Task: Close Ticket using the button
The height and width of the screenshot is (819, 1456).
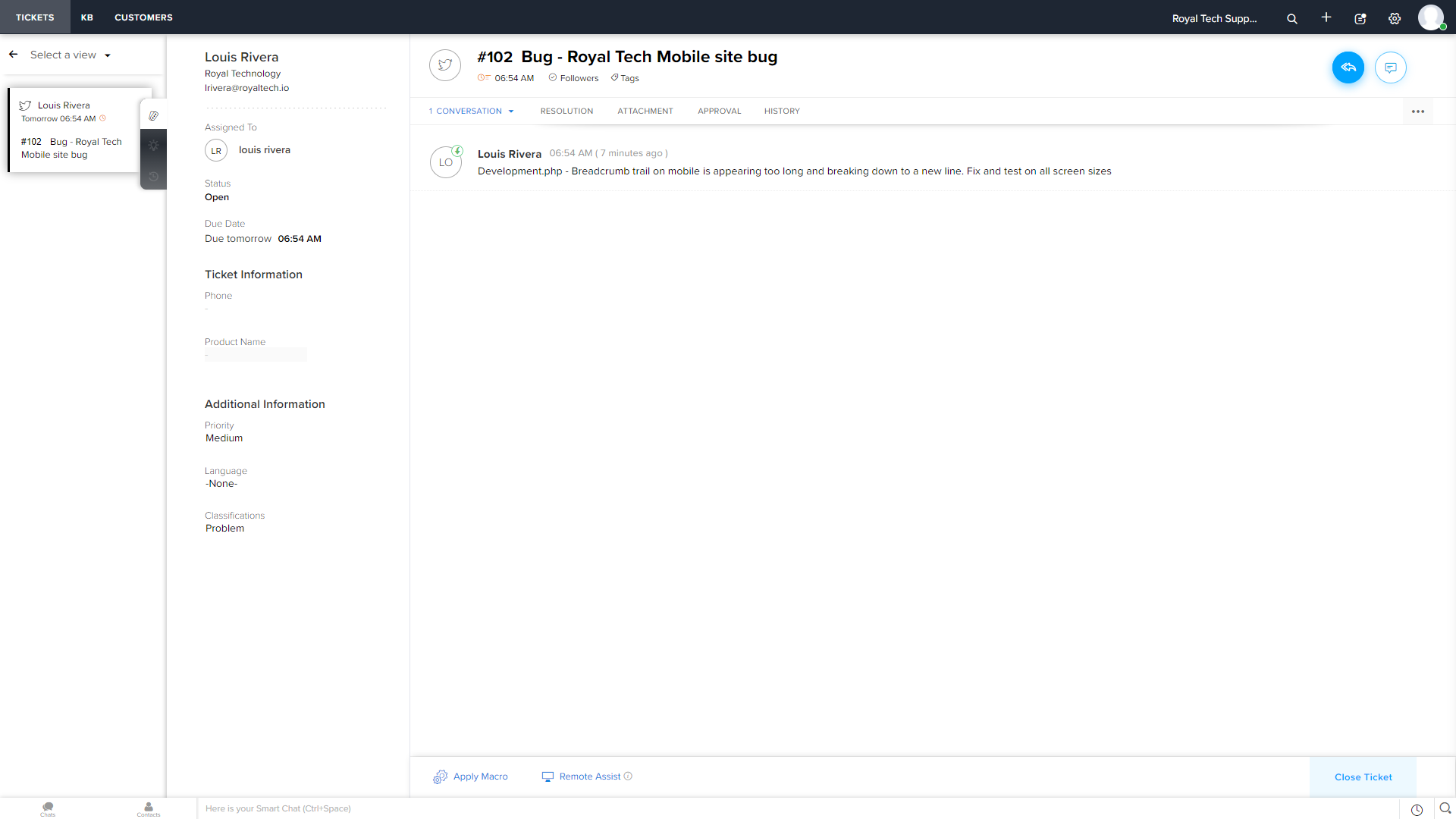Action: (x=1363, y=777)
